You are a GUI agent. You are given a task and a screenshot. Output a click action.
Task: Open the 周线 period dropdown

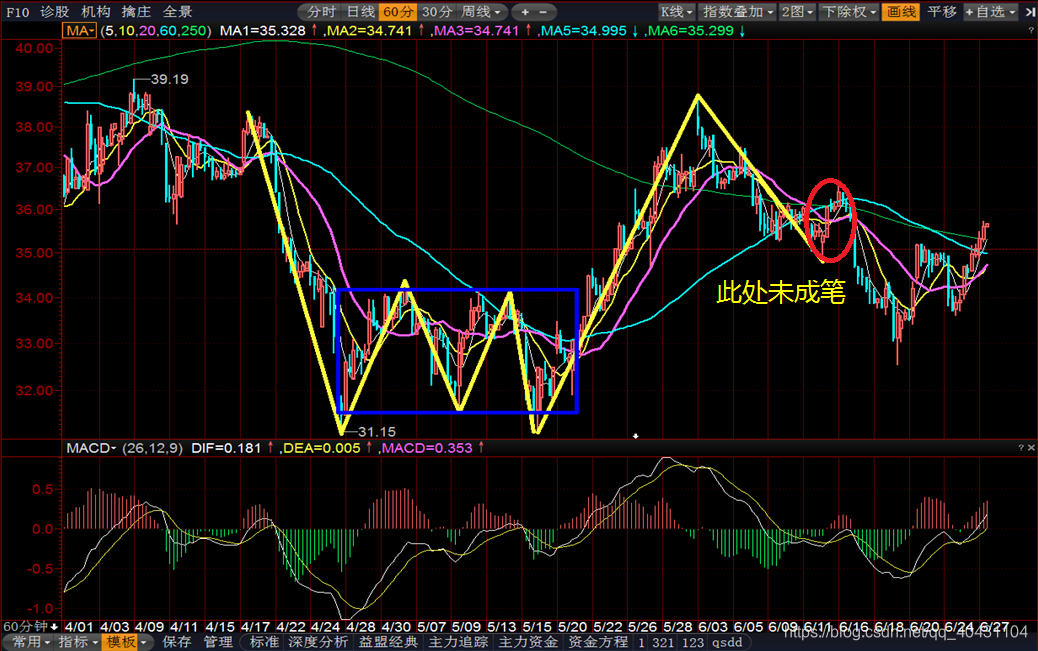481,12
